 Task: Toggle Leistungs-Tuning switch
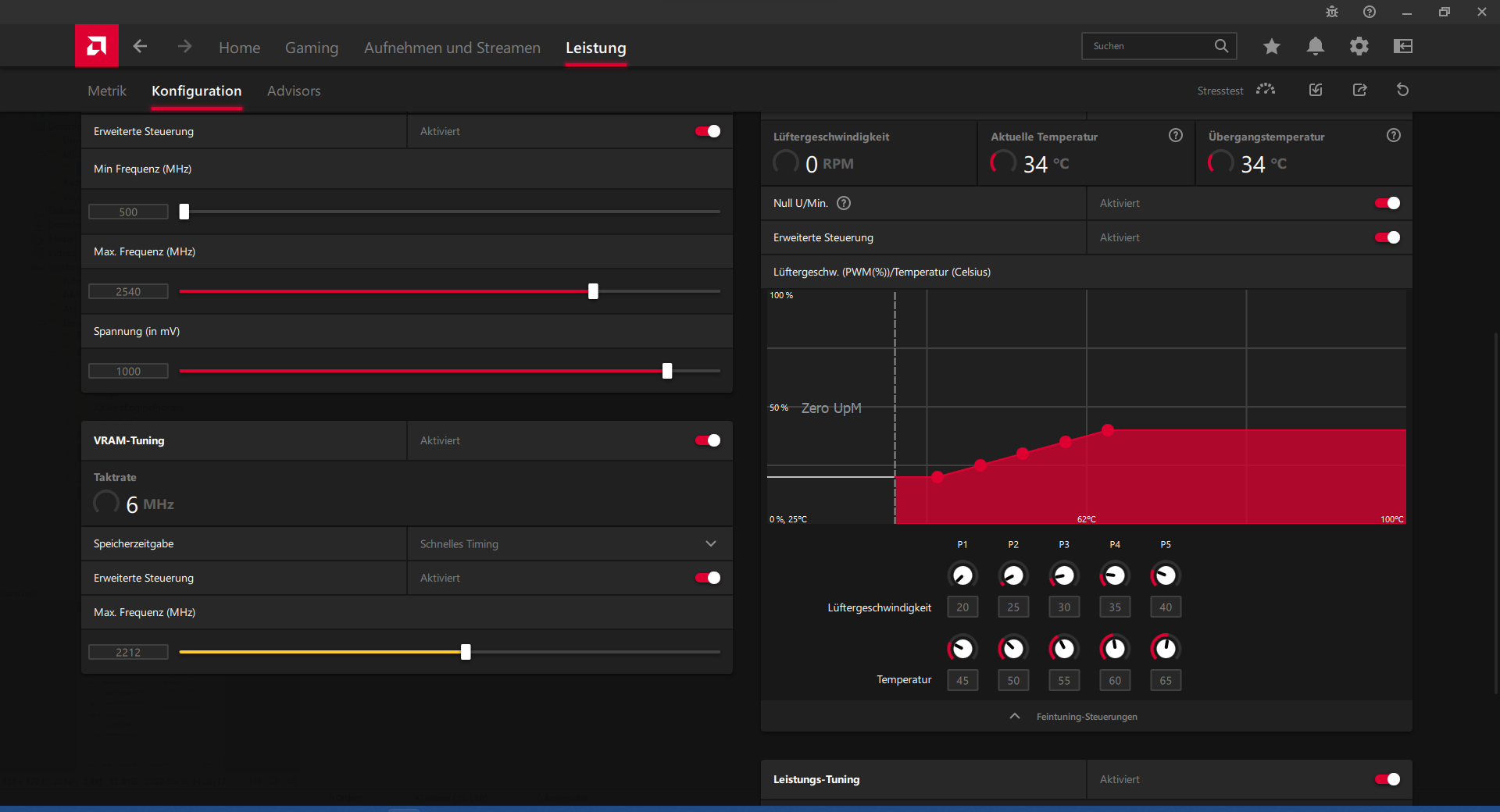coord(1387,779)
